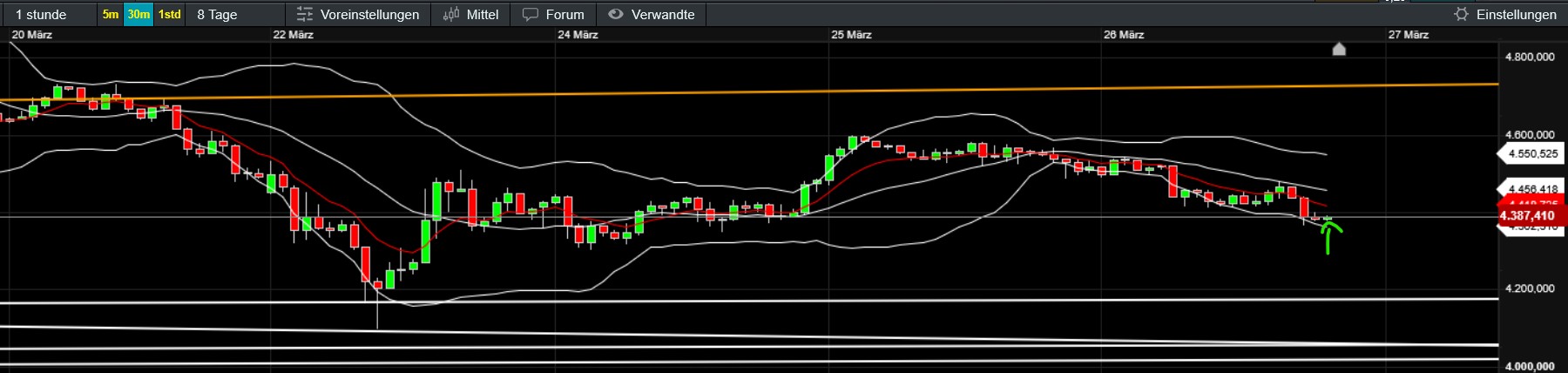The image size is (1568, 373).
Task: Activate the 1std timeframe
Action: click(x=170, y=14)
